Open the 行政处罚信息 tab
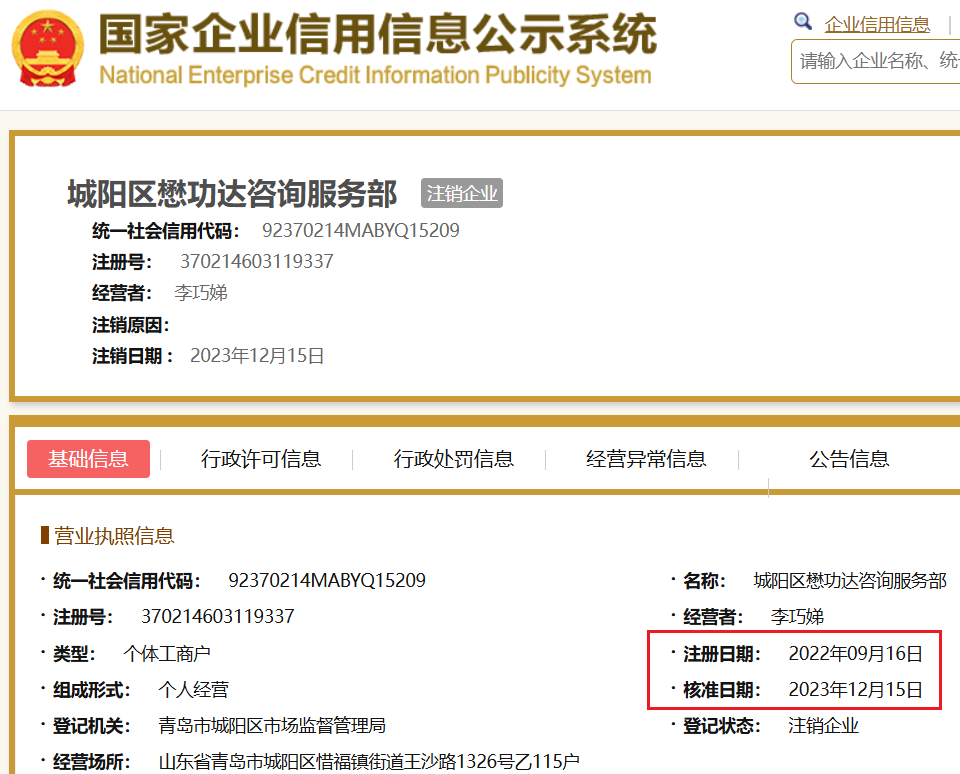Viewport: 960px width, 774px height. pos(454,459)
